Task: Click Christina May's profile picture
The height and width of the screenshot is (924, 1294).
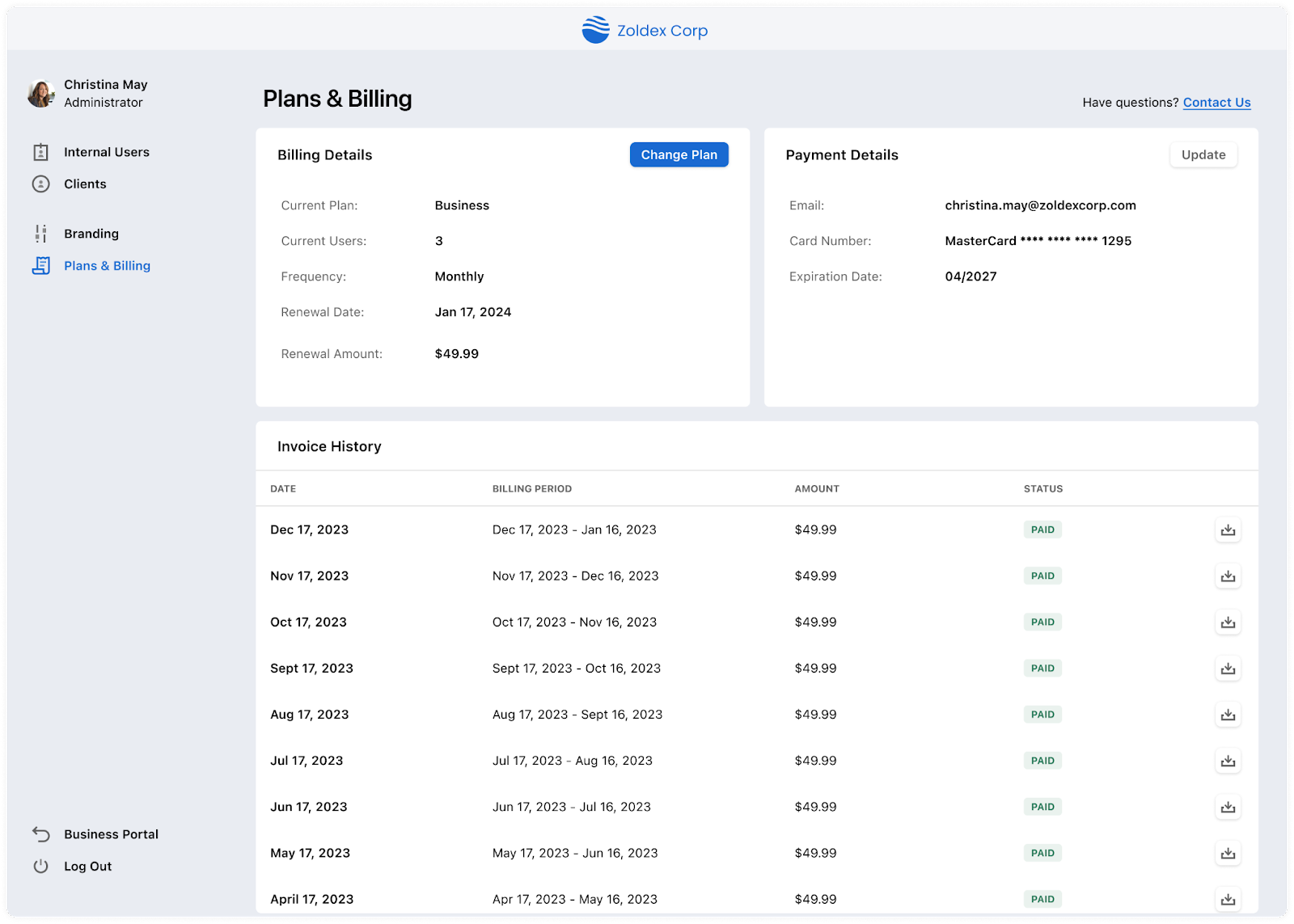Action: (x=40, y=93)
